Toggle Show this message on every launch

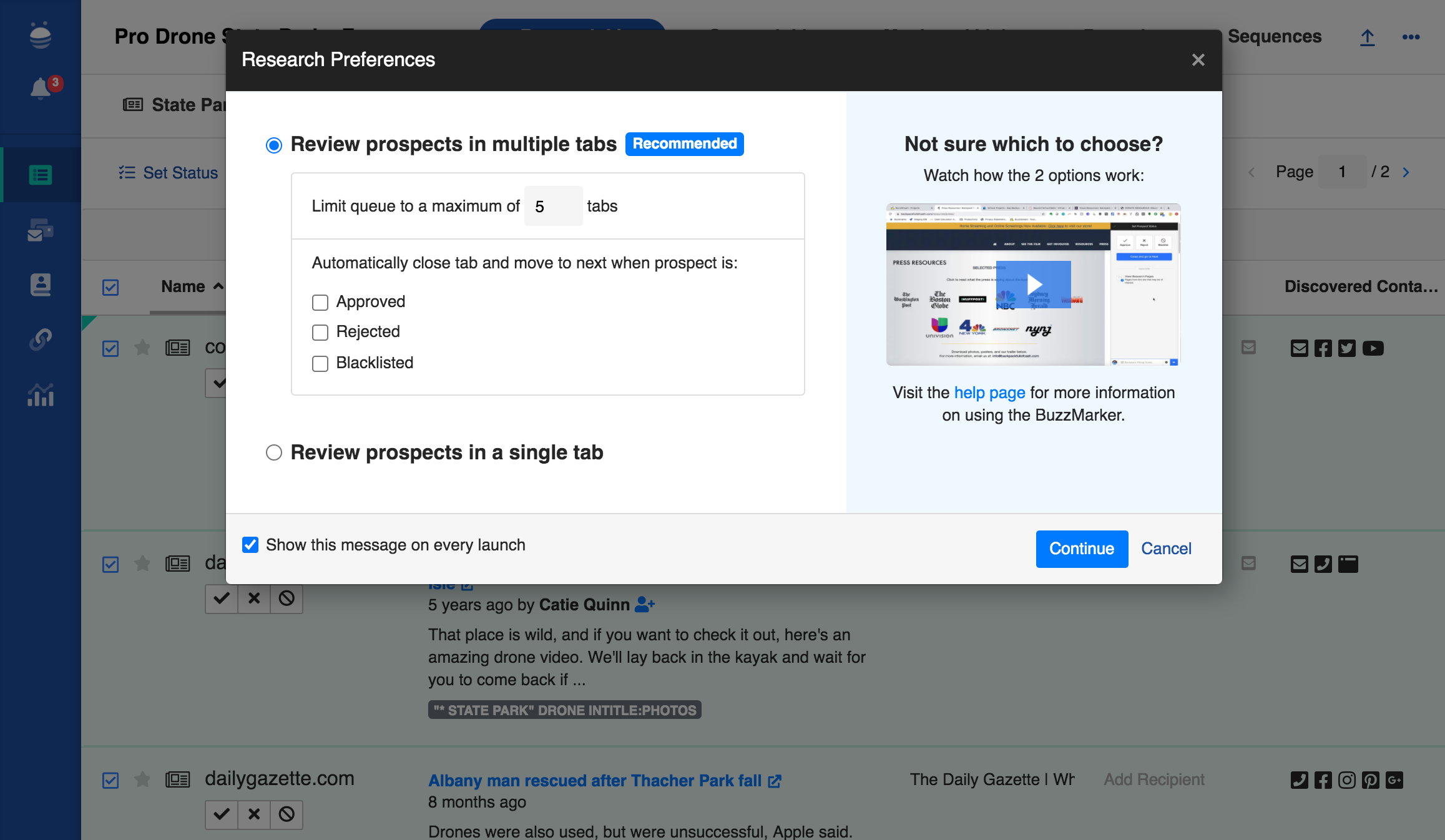(250, 545)
